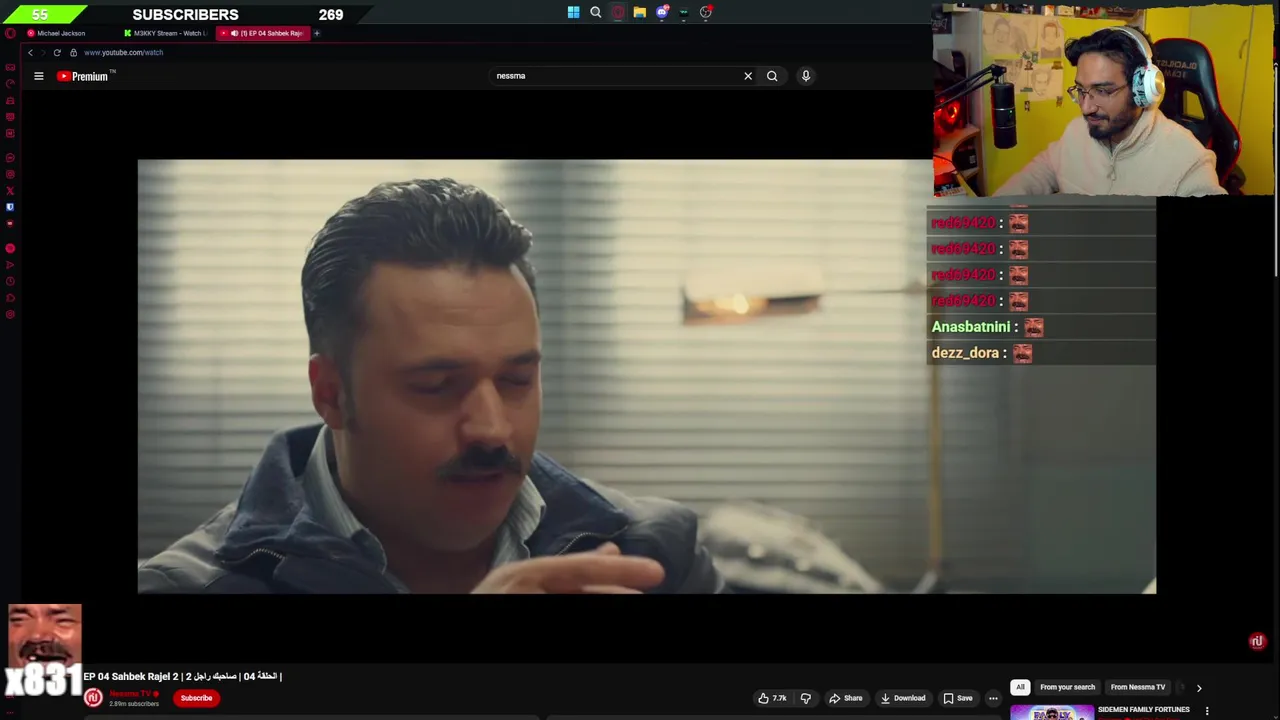Open the Nessma TV channel name link
This screenshot has height=720, width=1280.
(x=130, y=693)
